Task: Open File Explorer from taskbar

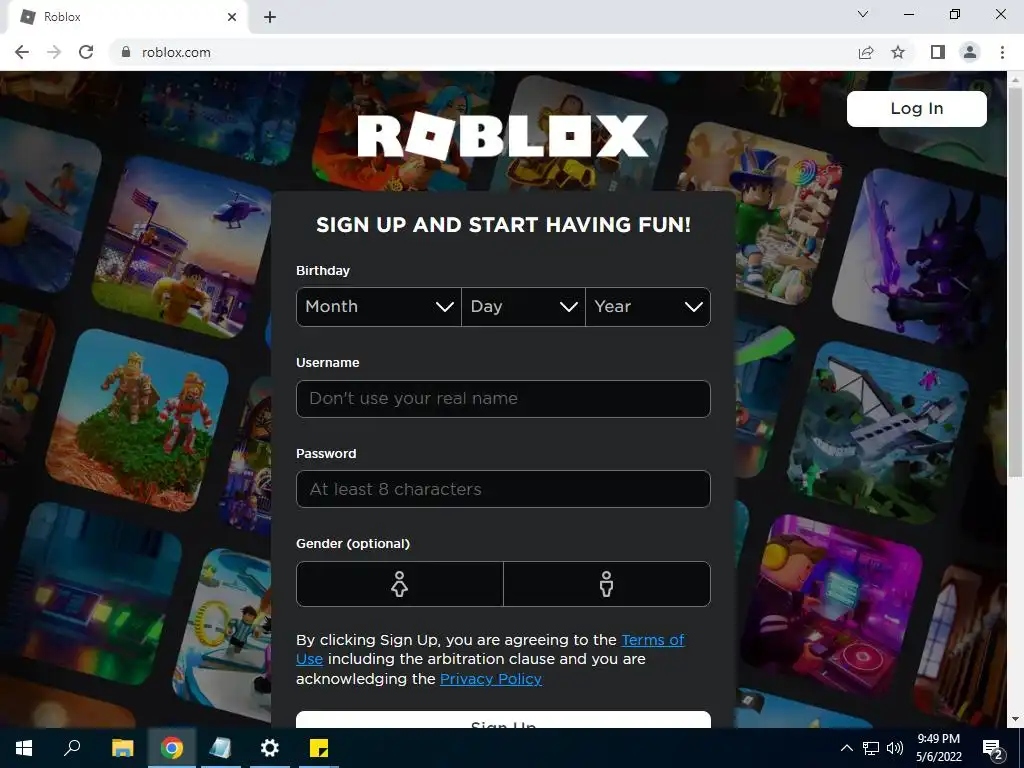Action: (122, 748)
